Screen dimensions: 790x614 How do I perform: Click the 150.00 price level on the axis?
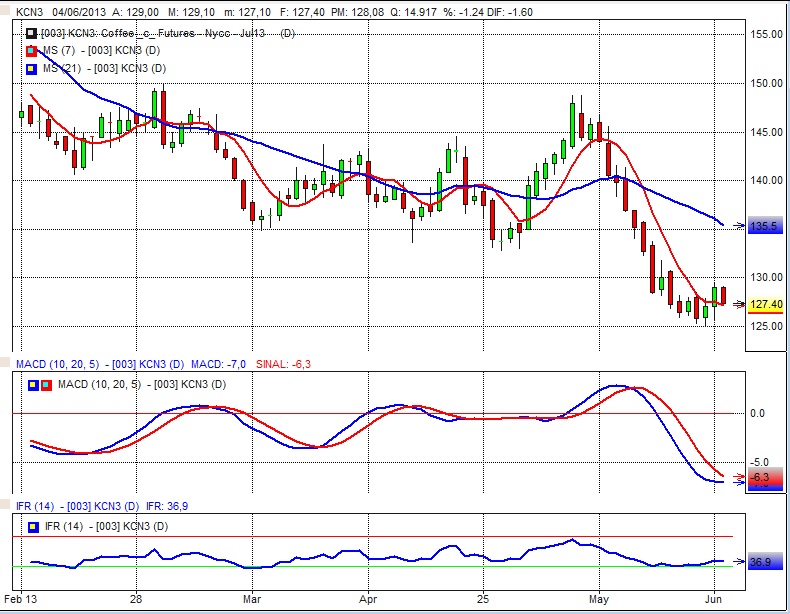pos(766,83)
